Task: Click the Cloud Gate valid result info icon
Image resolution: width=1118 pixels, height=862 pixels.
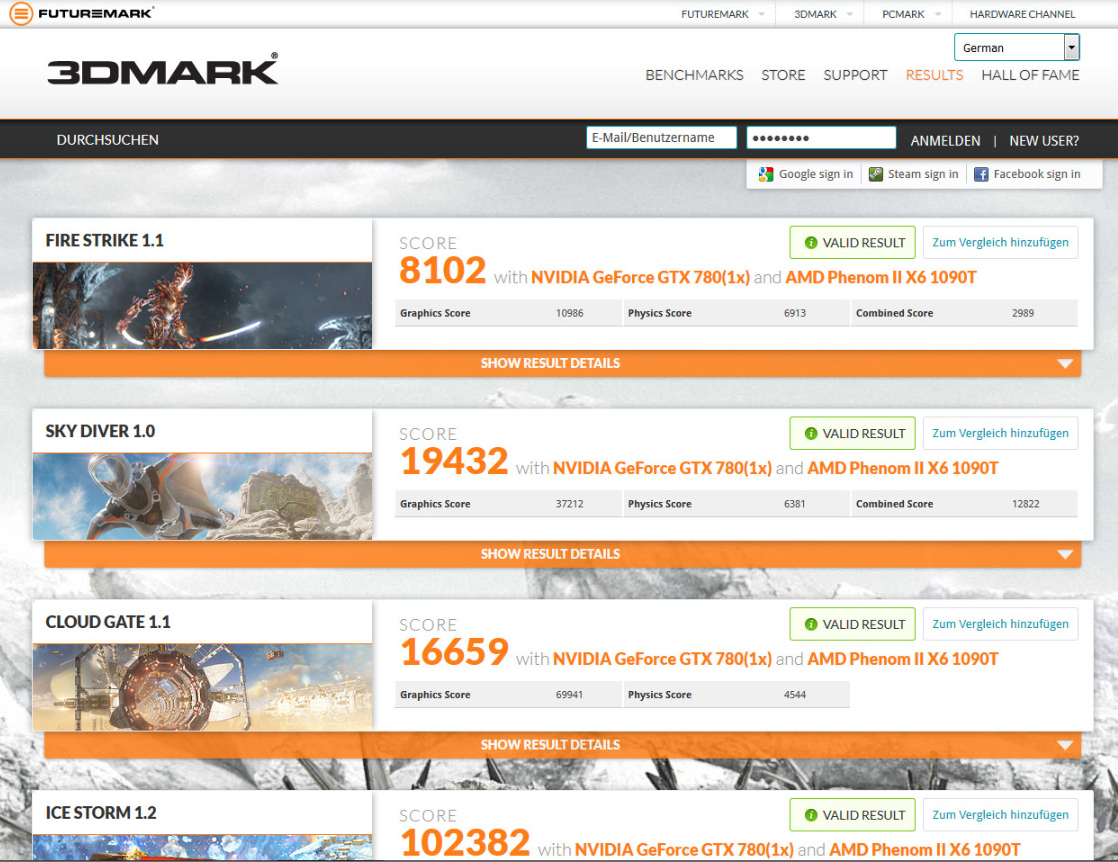Action: click(811, 624)
